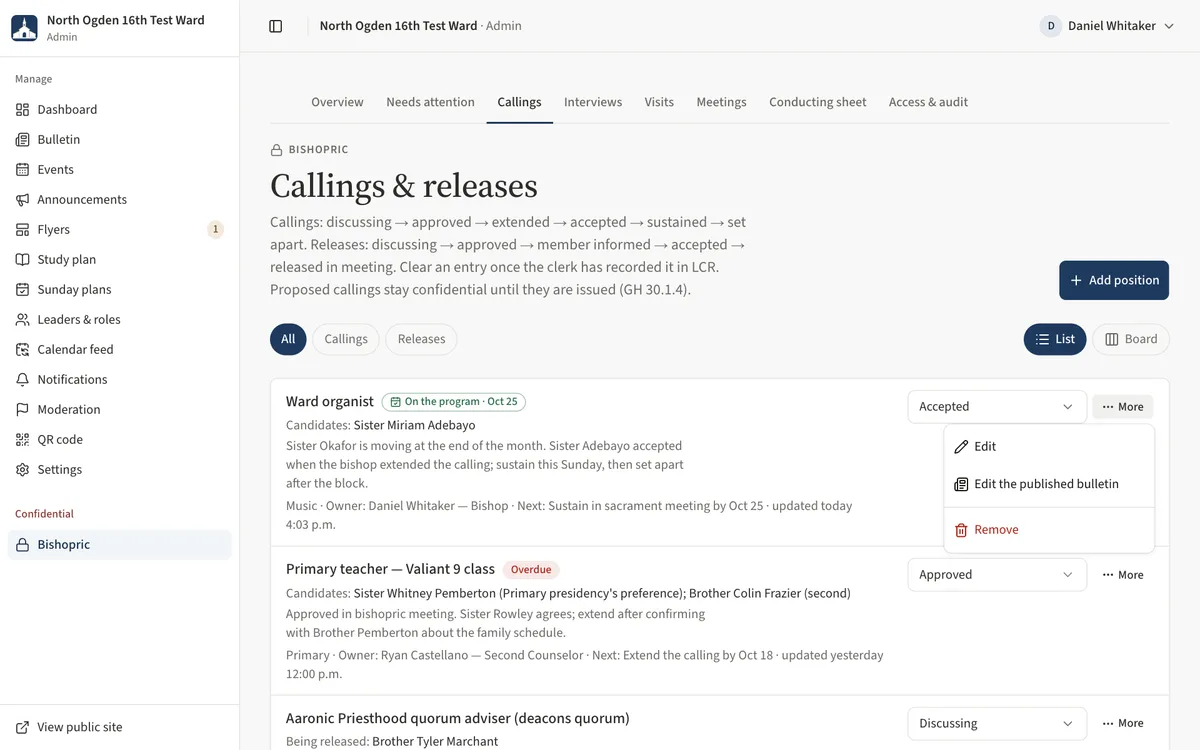Open Study plan in the sidebar
The image size is (1200, 750).
[120, 259]
